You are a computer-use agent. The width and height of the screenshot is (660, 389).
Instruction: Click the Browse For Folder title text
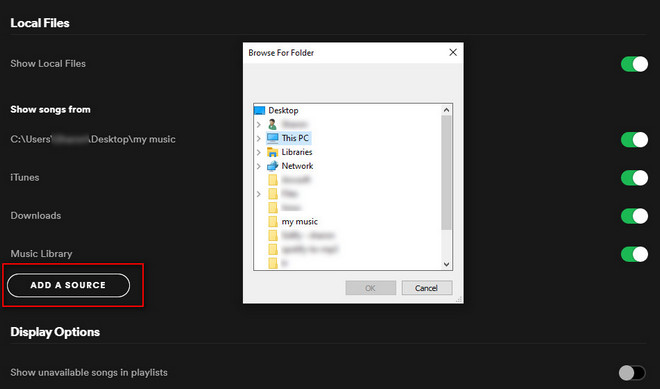click(x=281, y=53)
